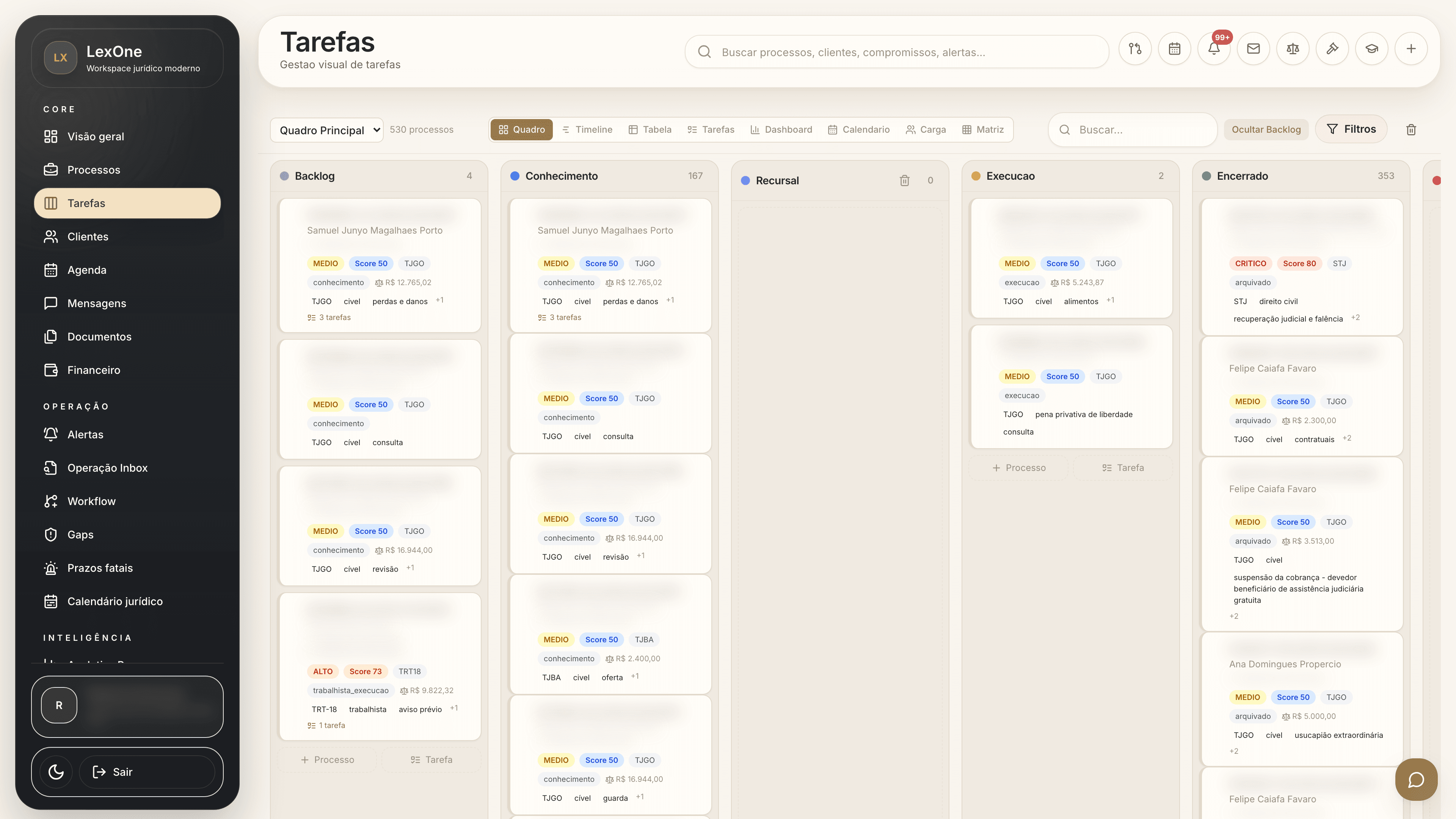Toggle Ocultar Backlog
1456x819 pixels.
point(1266,129)
